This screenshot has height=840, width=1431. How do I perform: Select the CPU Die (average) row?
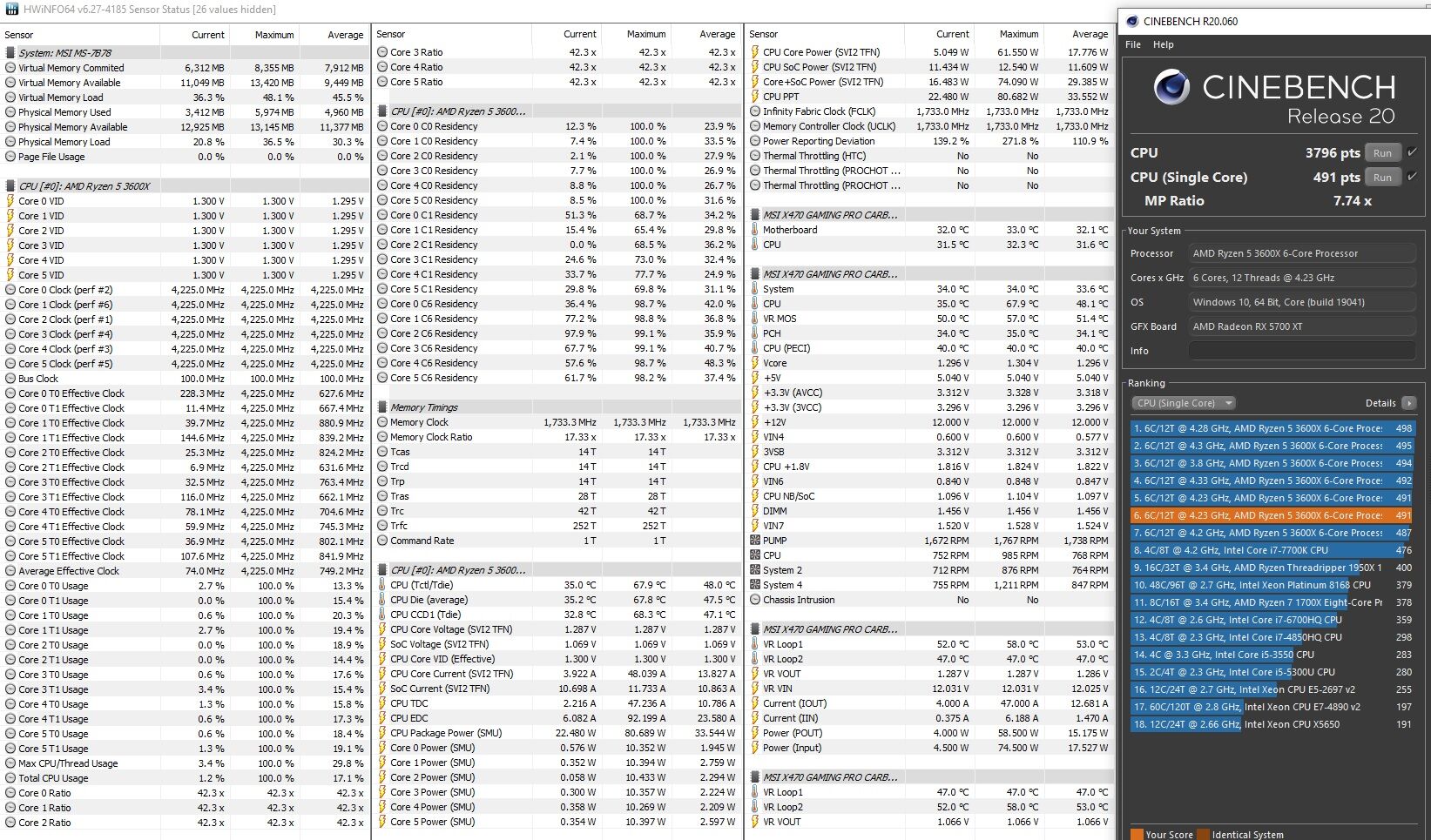point(557,600)
